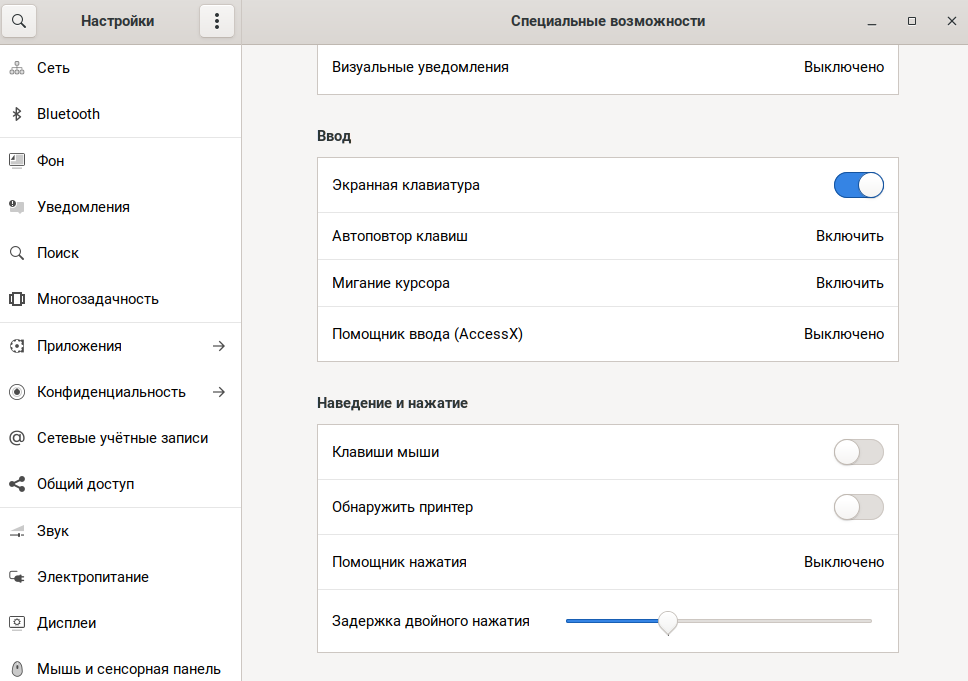Viewport: 968px width, 681px height.
Task: Click the Задержка двойного нажатия slider
Action: [x=718, y=621]
